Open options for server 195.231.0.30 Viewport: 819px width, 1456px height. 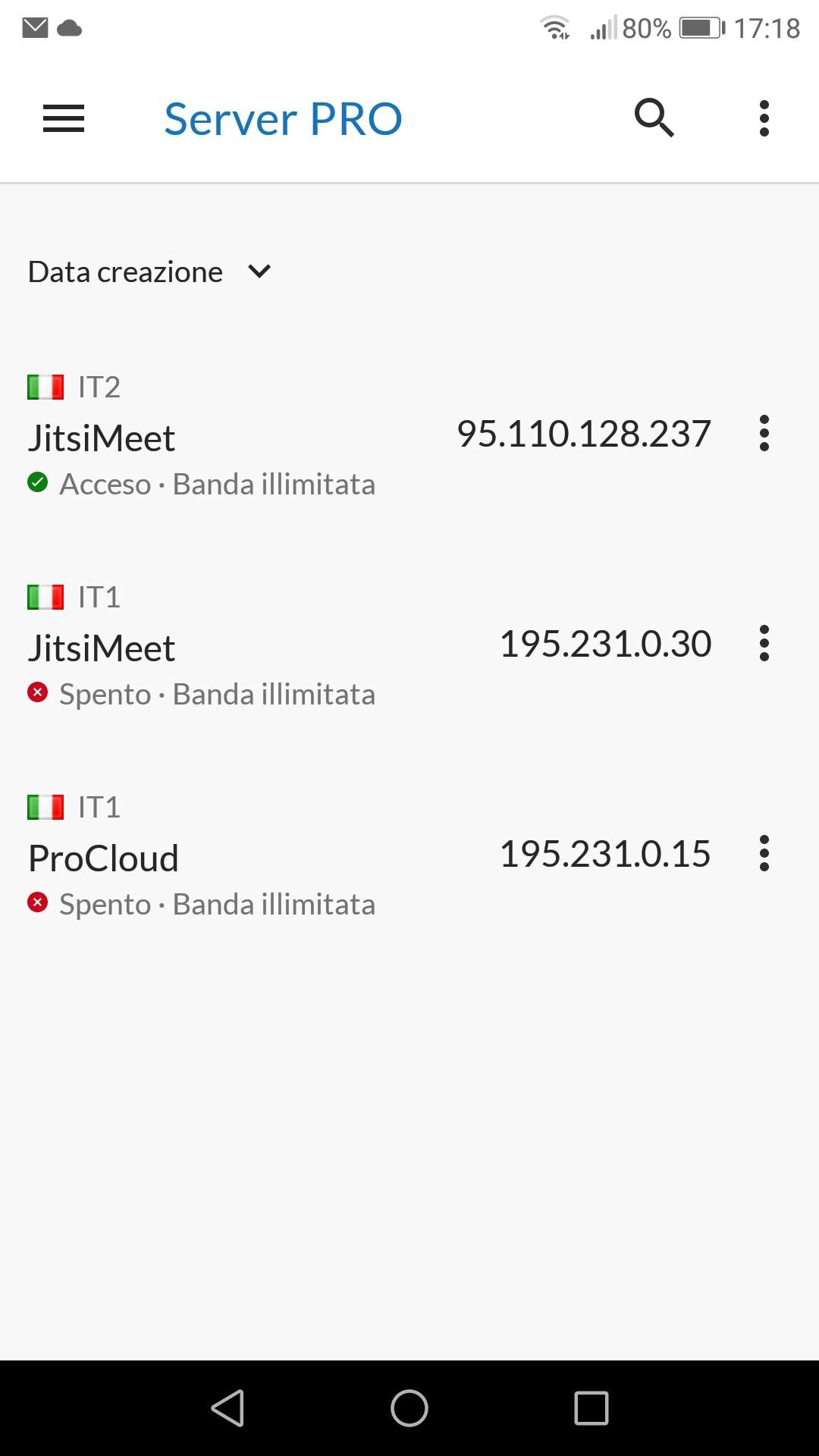point(764,644)
